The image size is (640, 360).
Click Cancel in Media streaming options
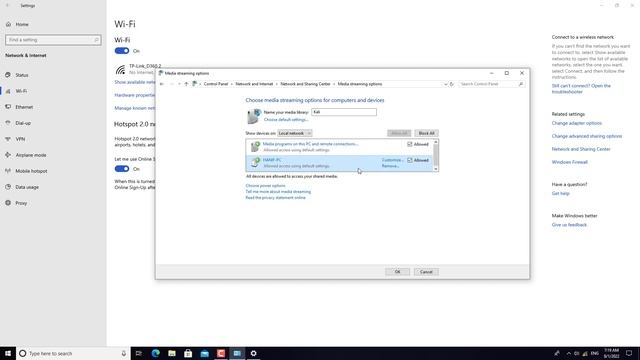(426, 272)
